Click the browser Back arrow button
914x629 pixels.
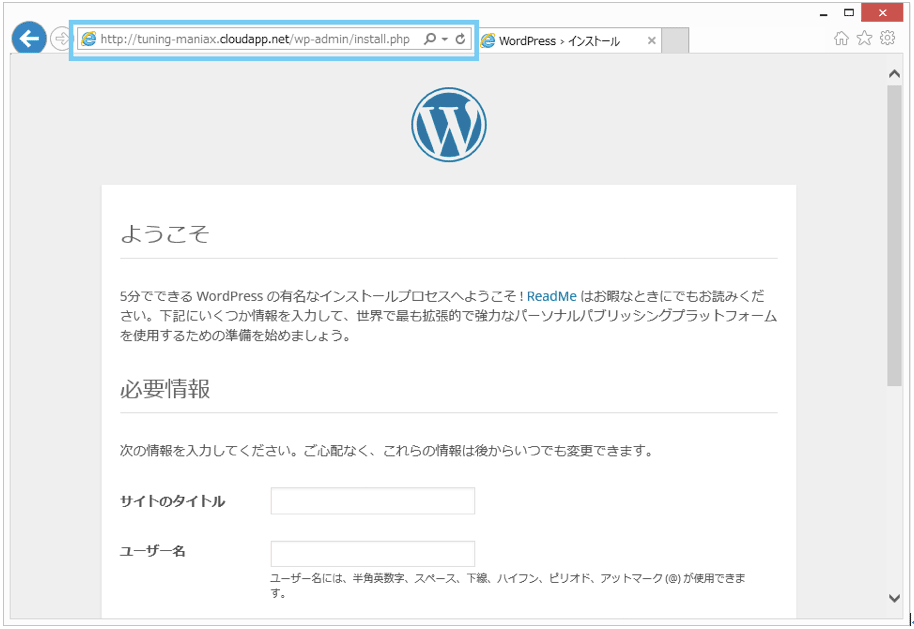(29, 38)
